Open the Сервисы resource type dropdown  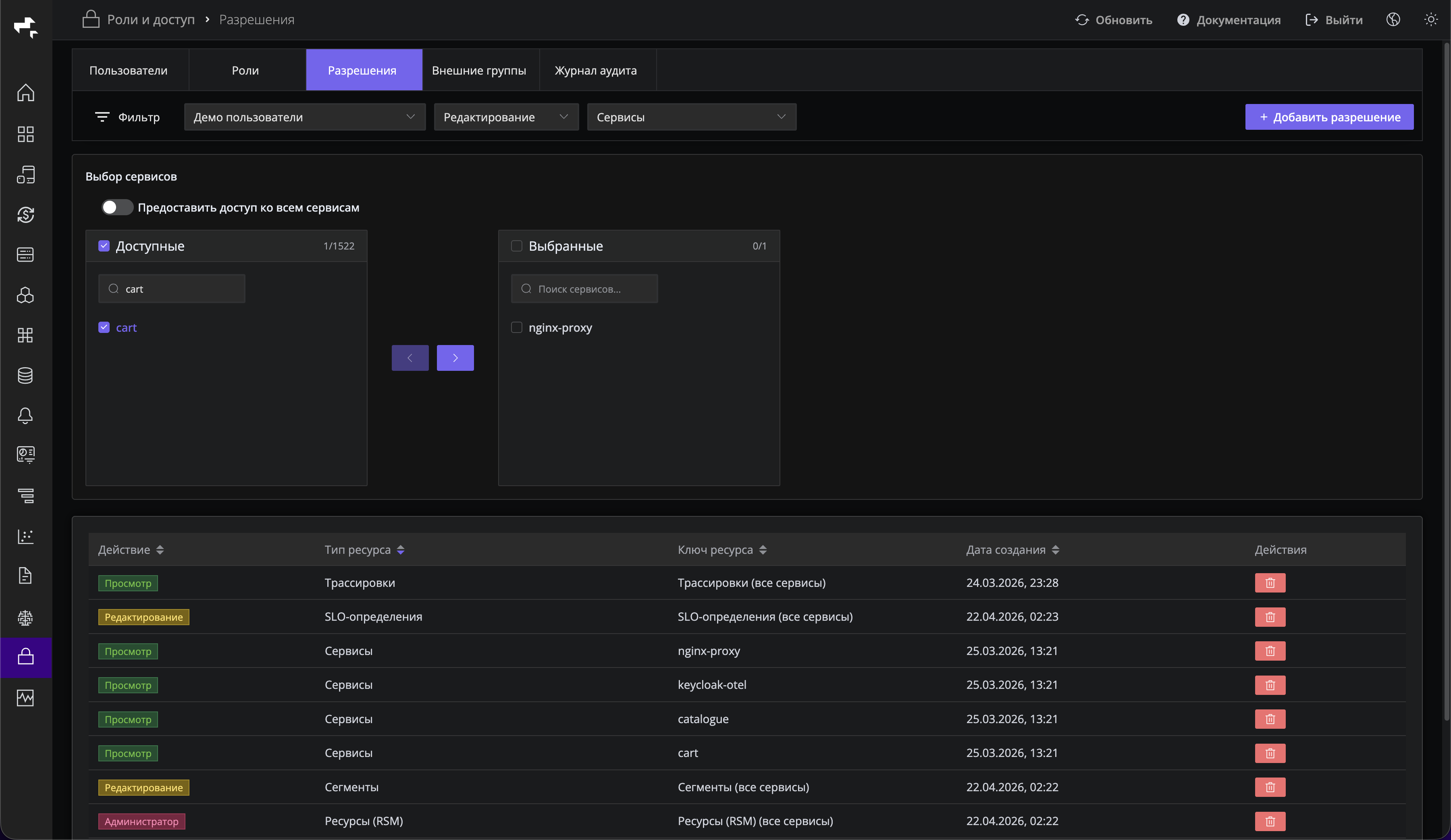(691, 117)
